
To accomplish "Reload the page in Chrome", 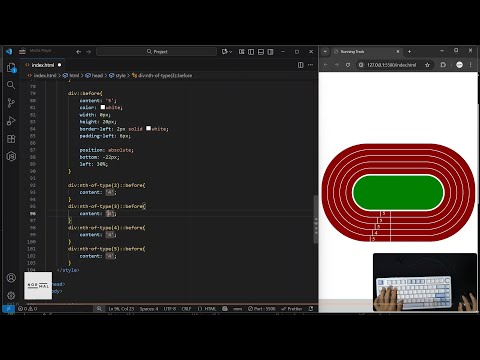I will [348, 65].
